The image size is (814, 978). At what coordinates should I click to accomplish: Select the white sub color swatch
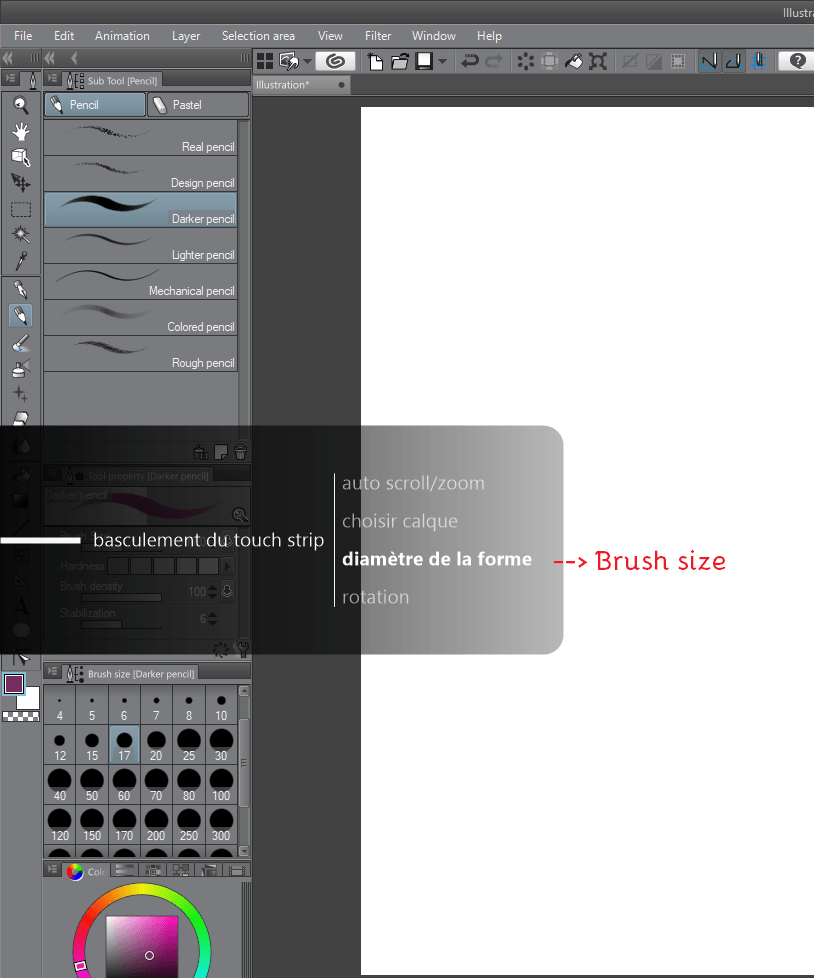pyautogui.click(x=30, y=700)
